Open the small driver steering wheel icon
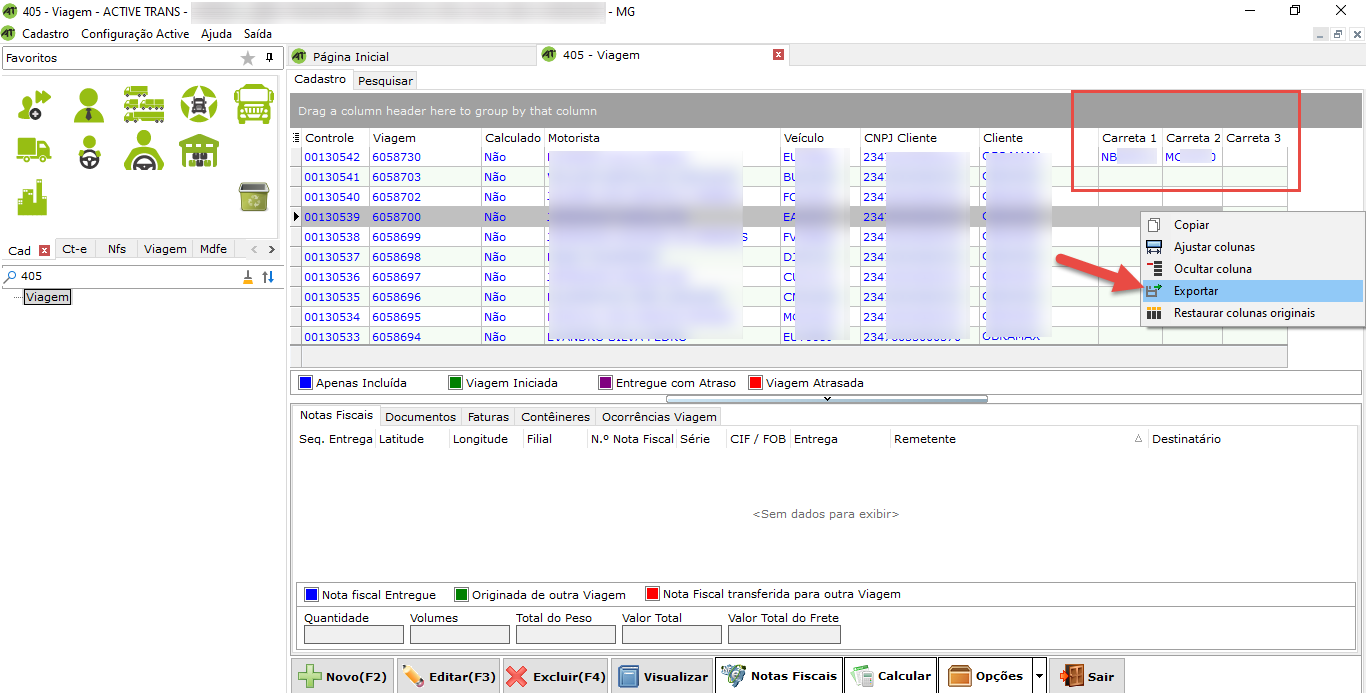The image size is (1366, 693). [89, 152]
